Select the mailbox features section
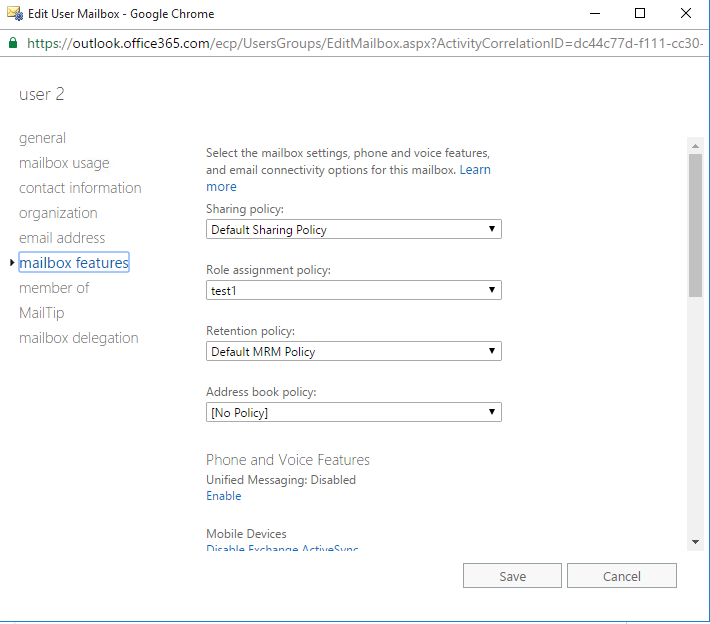Viewport: 710px width, 624px height. (x=74, y=263)
